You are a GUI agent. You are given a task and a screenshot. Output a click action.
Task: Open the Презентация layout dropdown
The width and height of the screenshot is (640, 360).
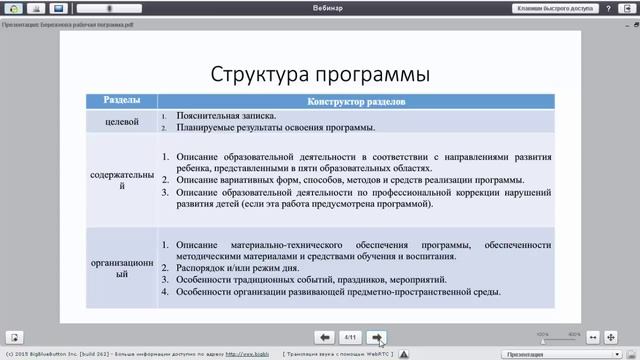coord(562,354)
